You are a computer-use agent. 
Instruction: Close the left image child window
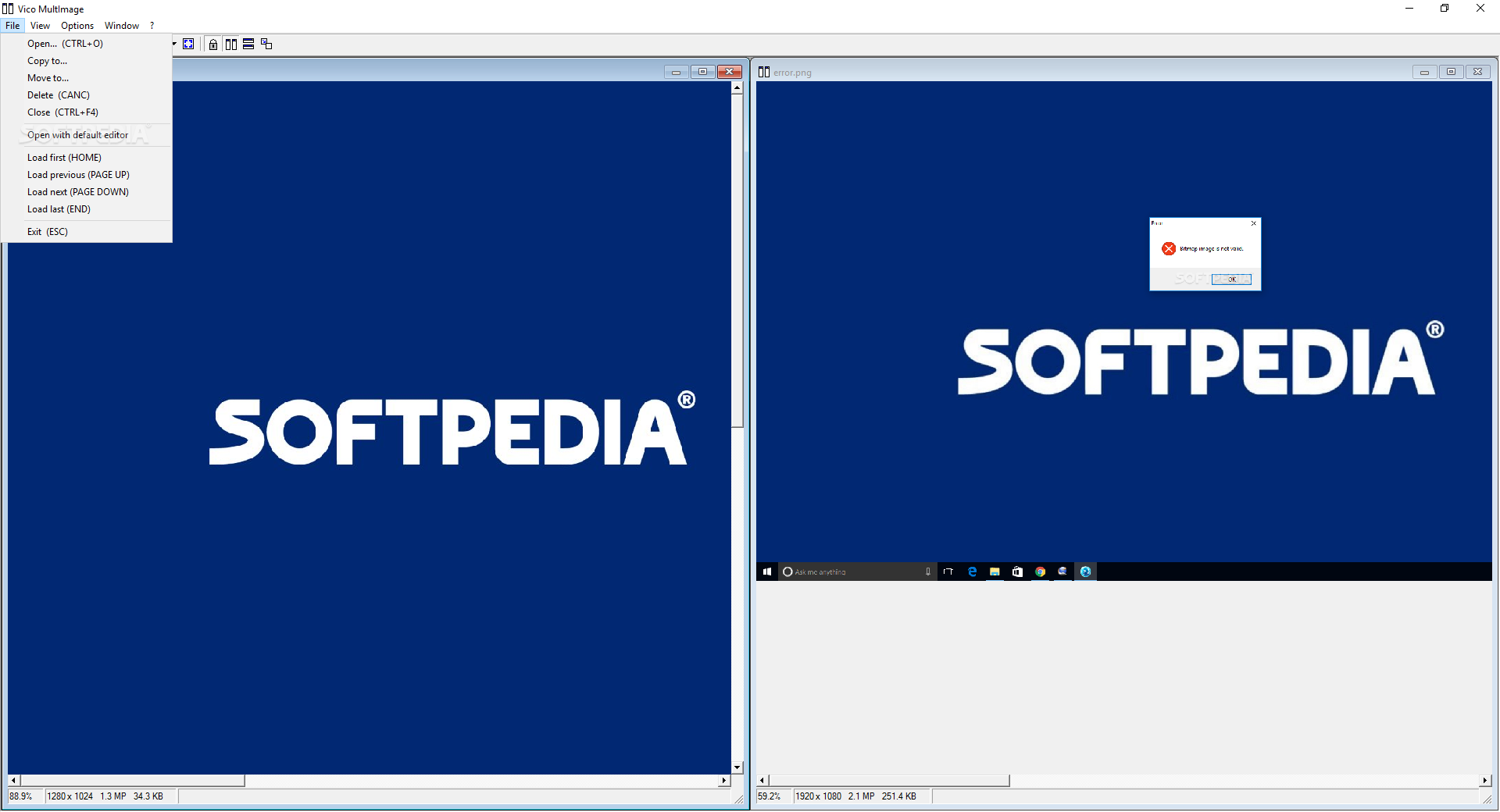(x=730, y=72)
